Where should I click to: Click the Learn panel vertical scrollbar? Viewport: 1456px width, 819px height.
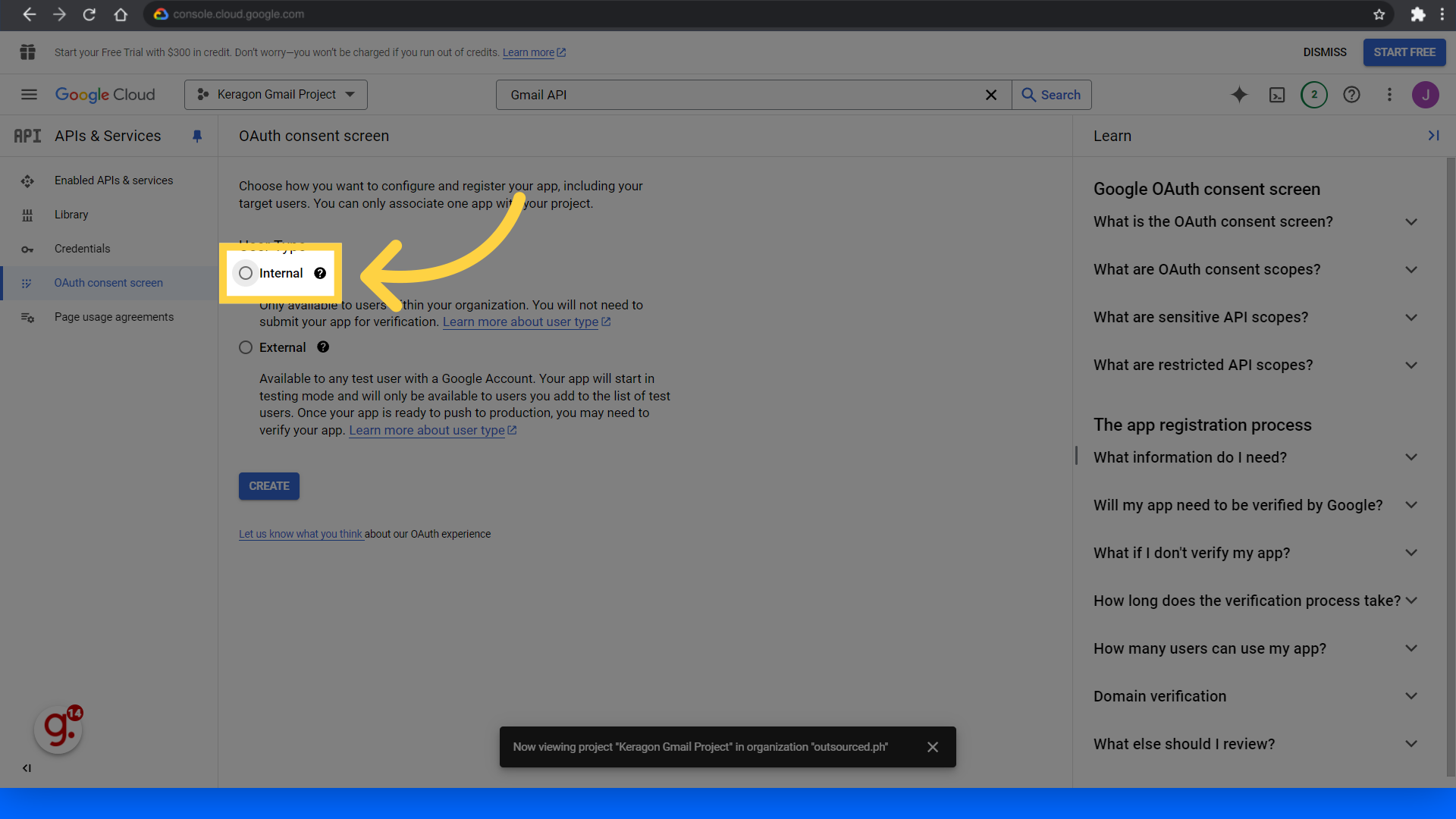pos(1451,466)
